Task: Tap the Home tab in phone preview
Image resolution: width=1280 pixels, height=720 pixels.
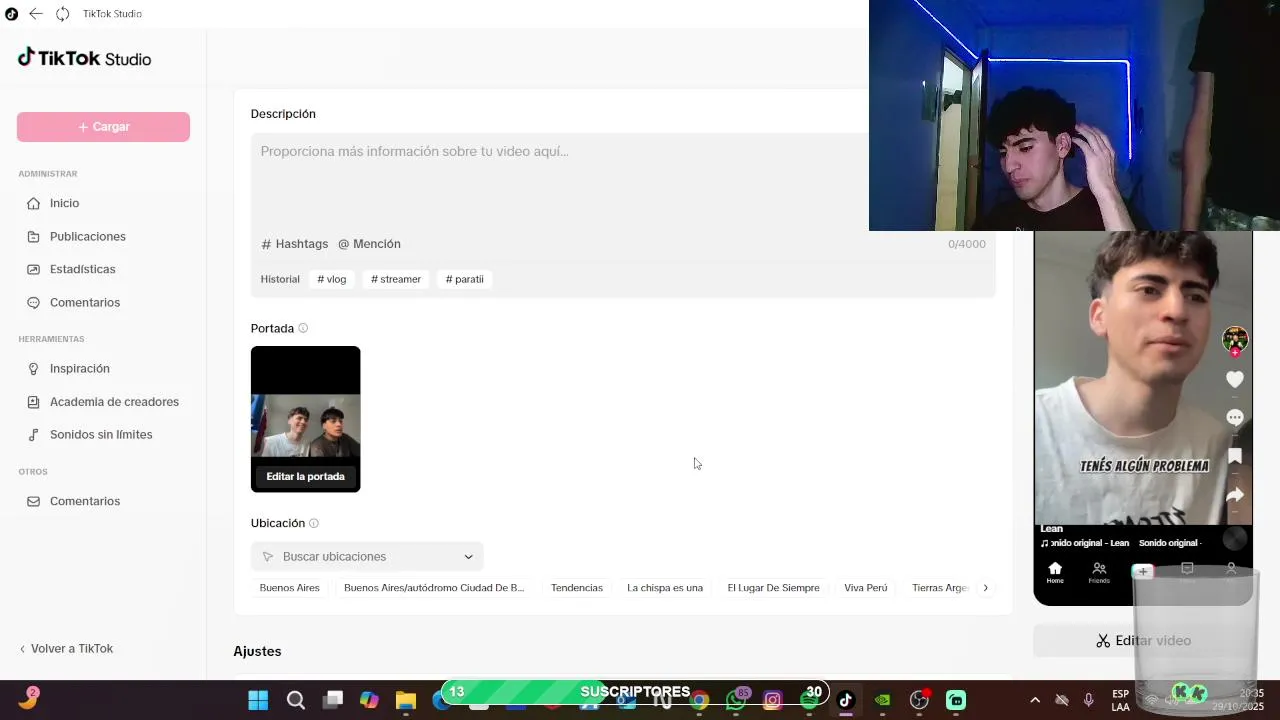Action: click(1055, 573)
